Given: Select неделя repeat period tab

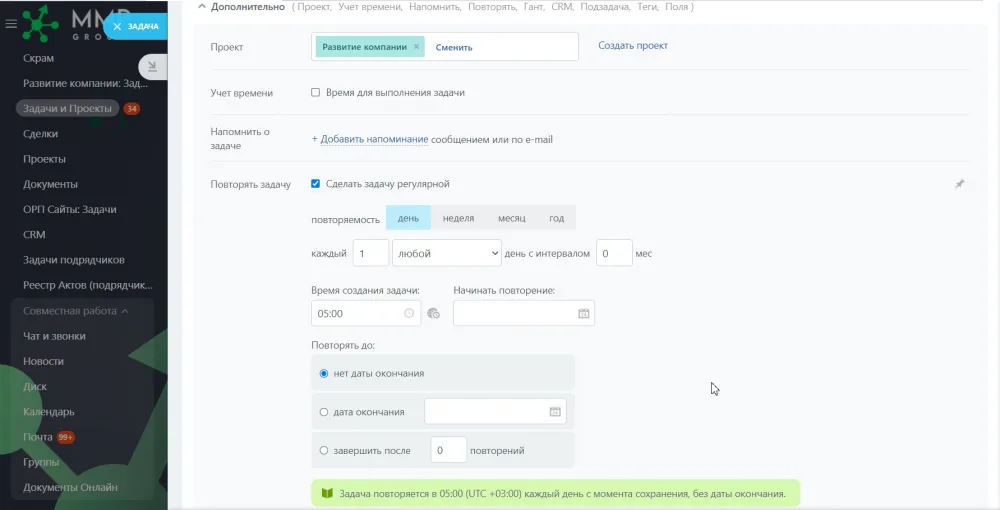Looking at the screenshot, I should point(458,218).
